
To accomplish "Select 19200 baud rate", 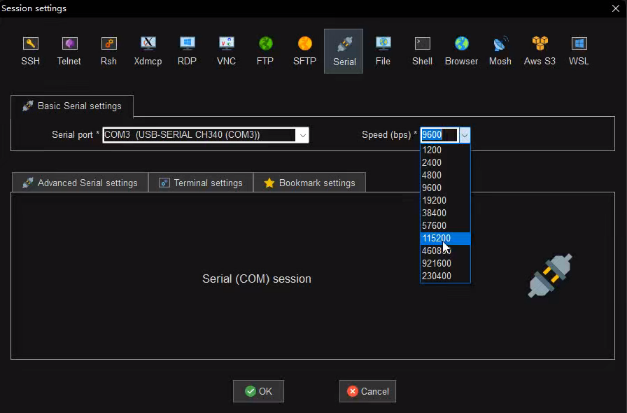I will (445, 200).
